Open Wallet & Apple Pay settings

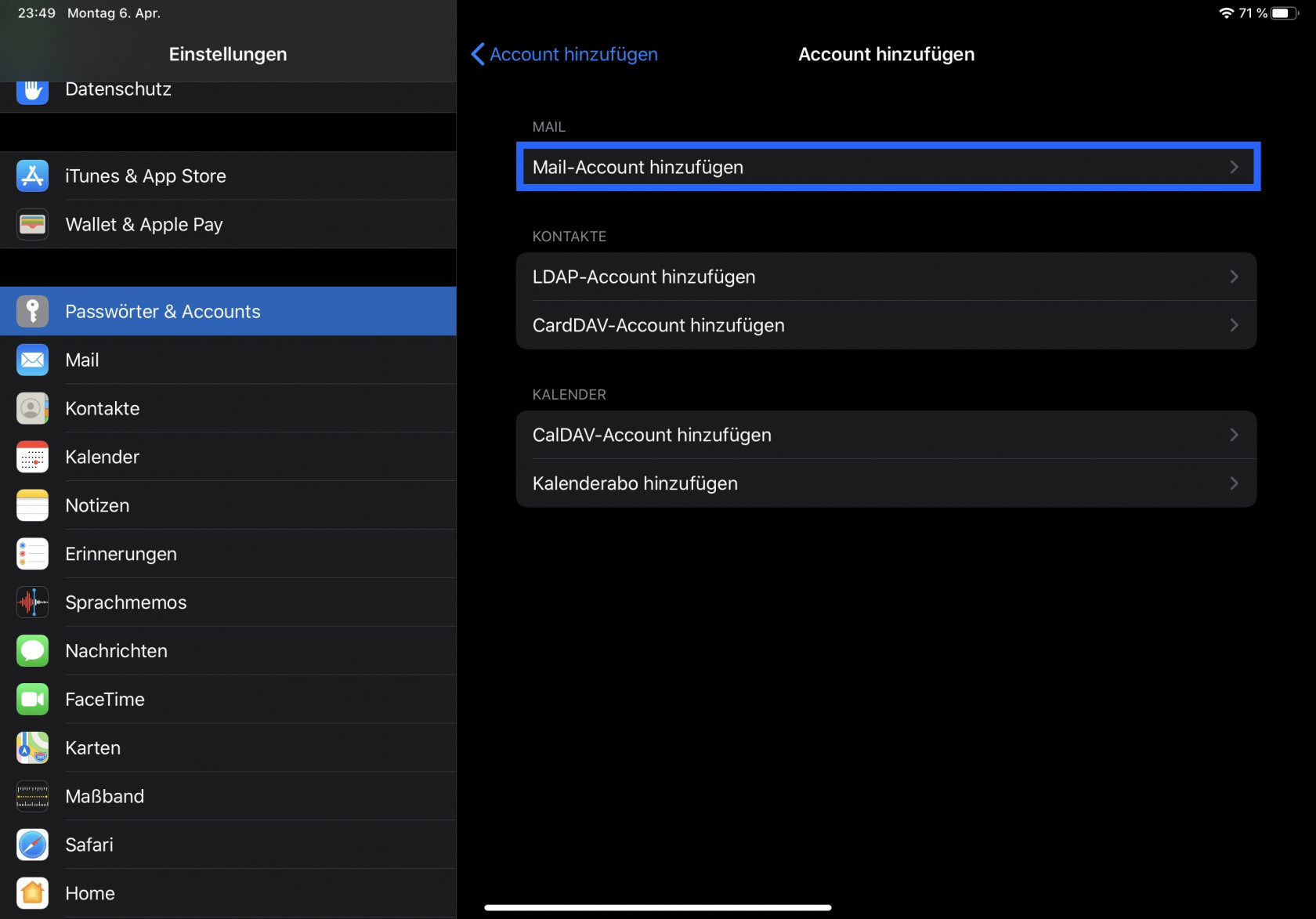point(228,225)
